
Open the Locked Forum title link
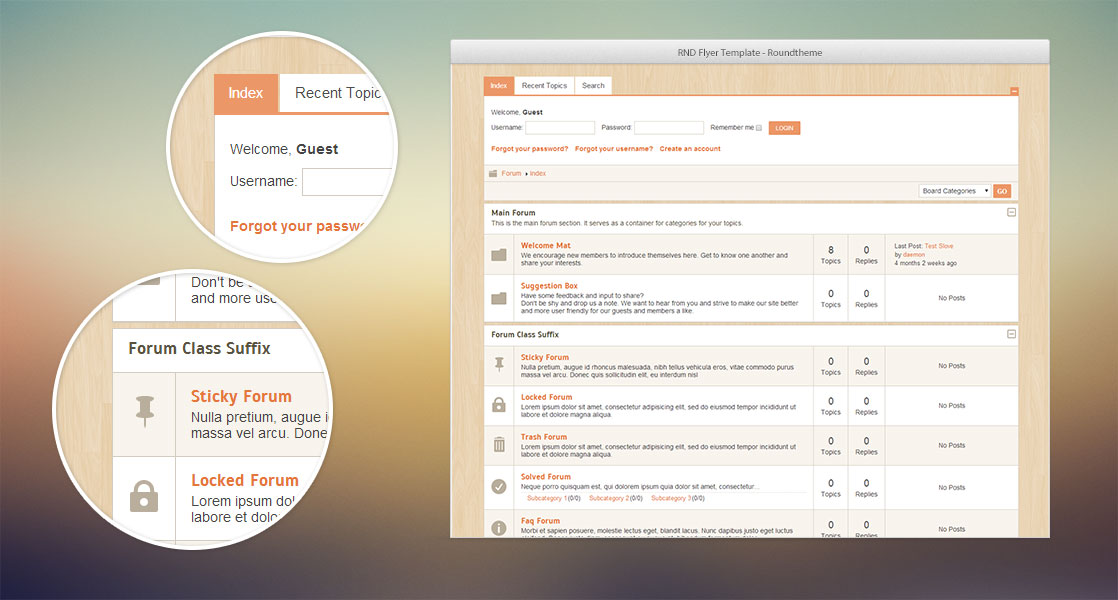coord(546,397)
